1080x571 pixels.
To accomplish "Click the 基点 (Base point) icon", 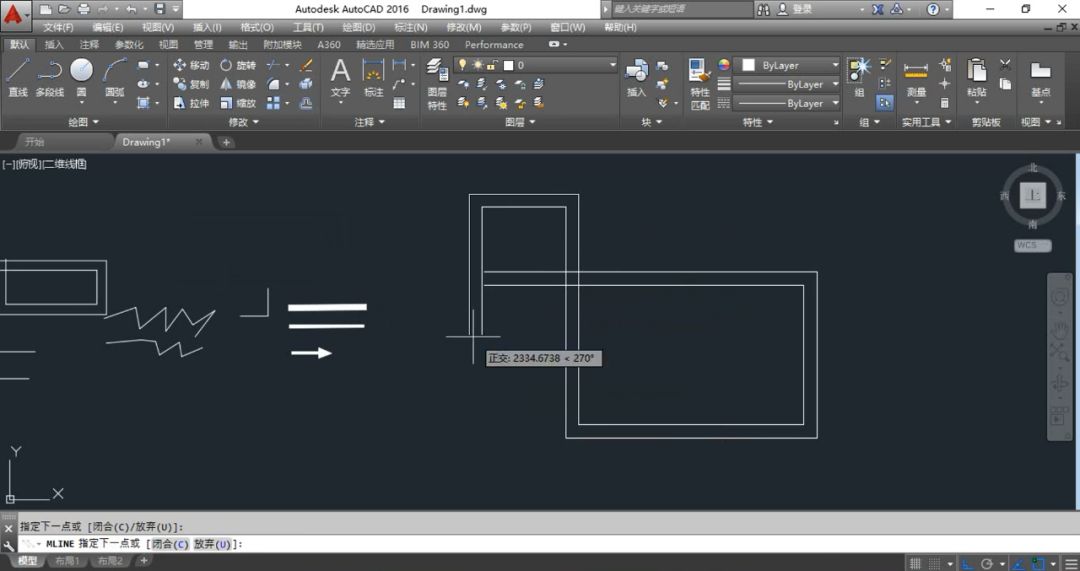I will tap(1041, 77).
